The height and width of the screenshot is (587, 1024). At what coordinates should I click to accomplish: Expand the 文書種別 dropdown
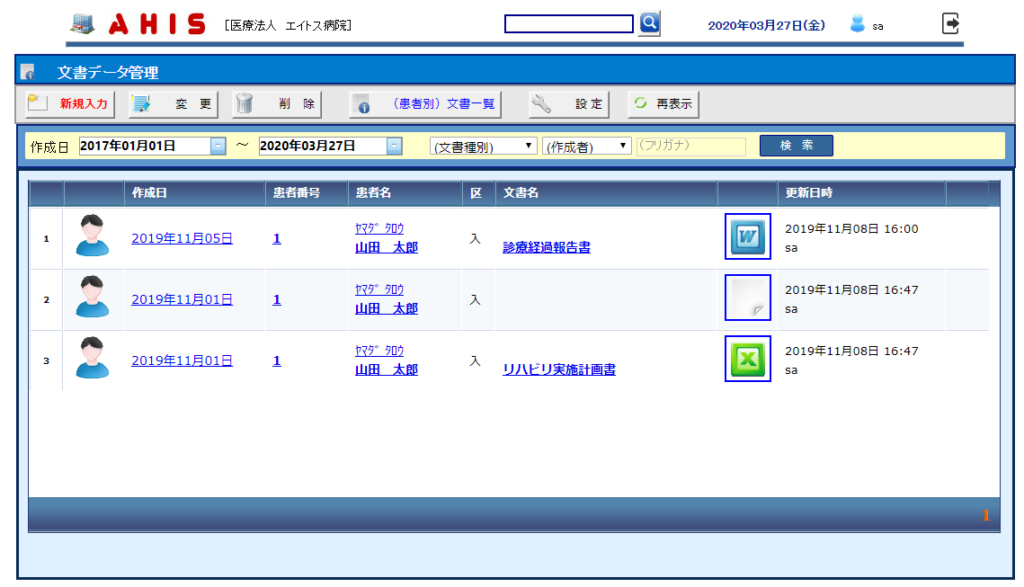(x=483, y=146)
